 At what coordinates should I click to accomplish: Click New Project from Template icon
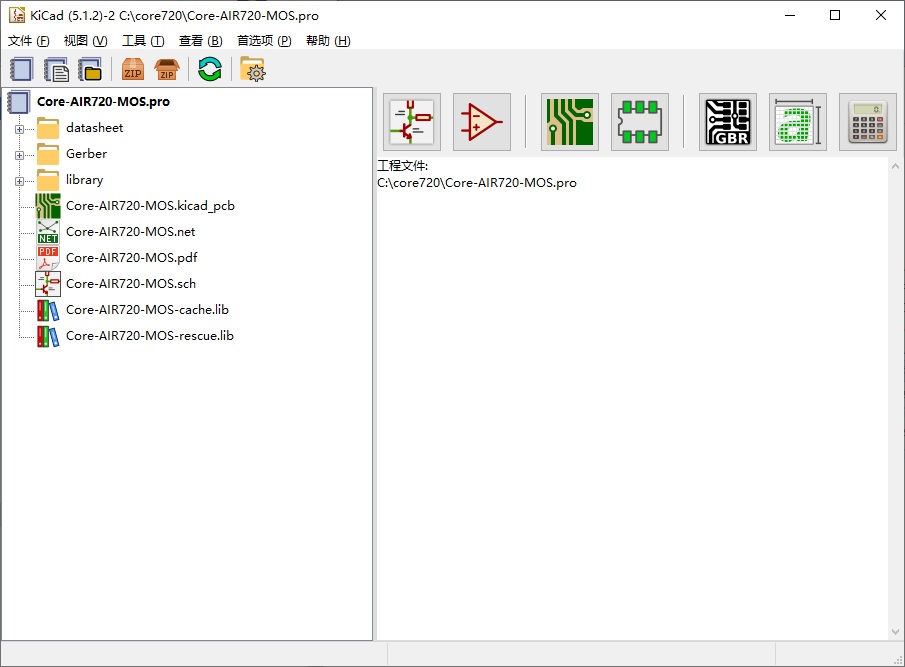[x=56, y=70]
